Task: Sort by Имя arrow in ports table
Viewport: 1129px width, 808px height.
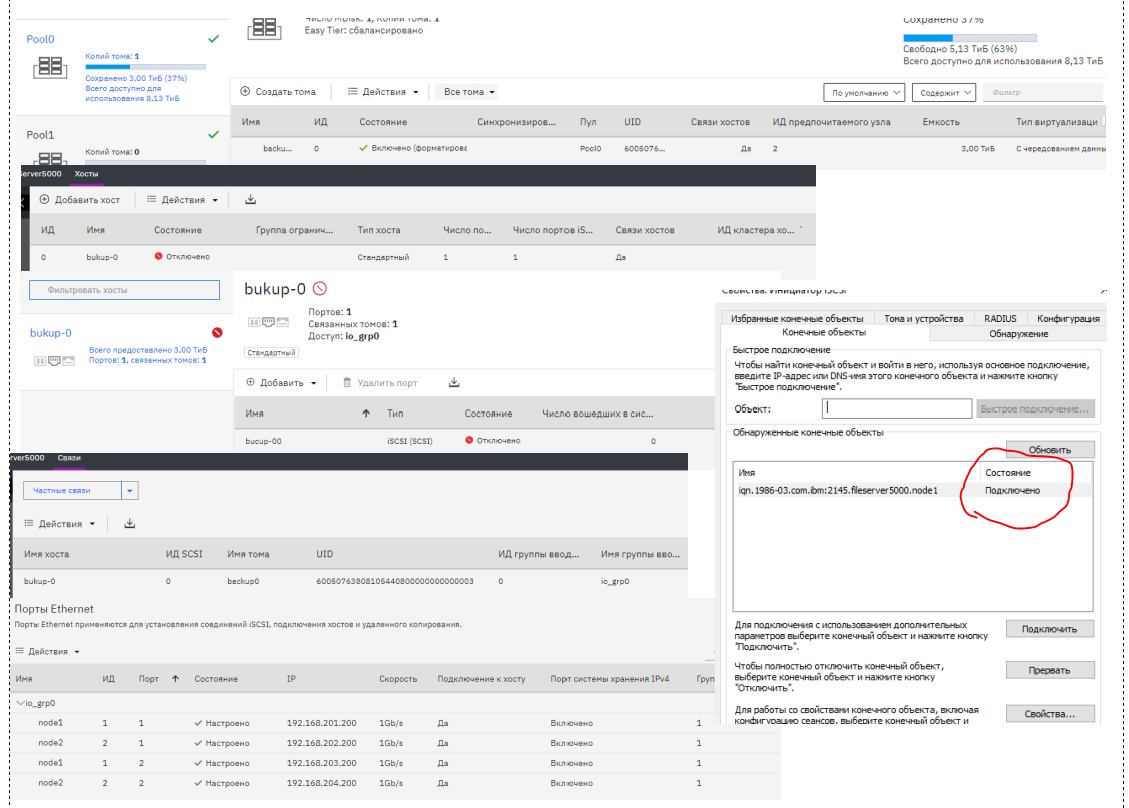Action: [x=366, y=413]
